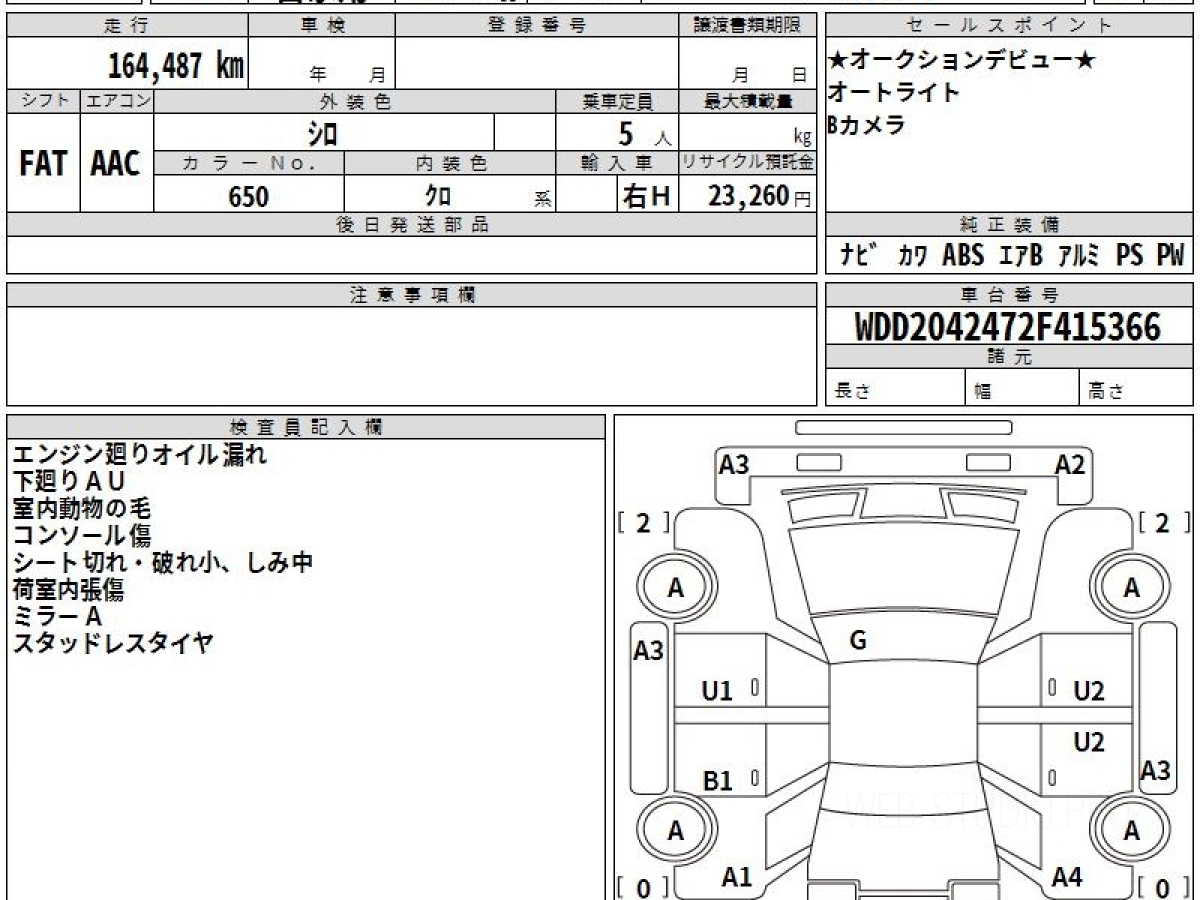Select inspector note ミラーA
Image resolution: width=1200 pixels, height=900 pixels.
coord(57,616)
